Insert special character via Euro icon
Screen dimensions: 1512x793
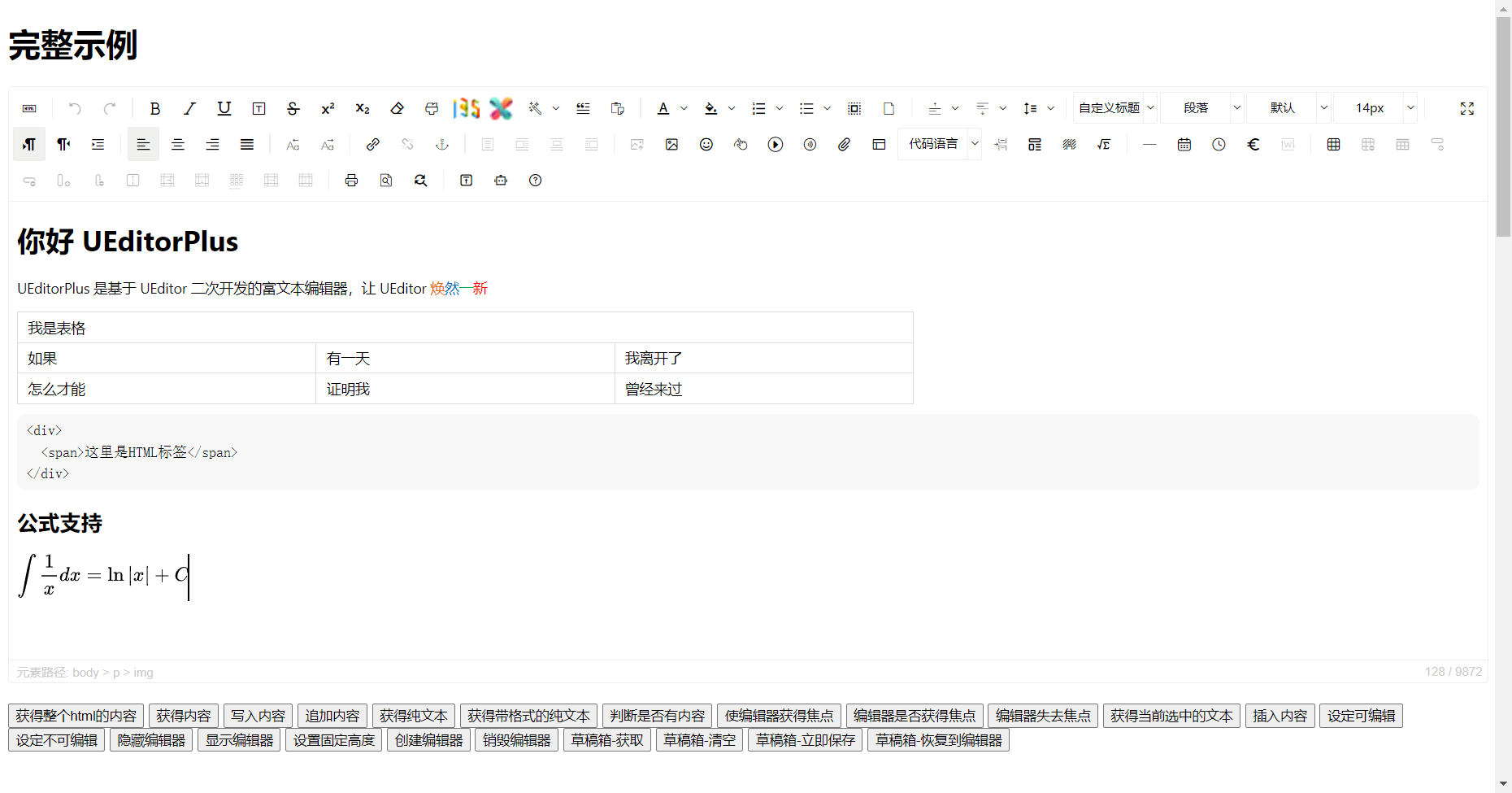click(1253, 144)
